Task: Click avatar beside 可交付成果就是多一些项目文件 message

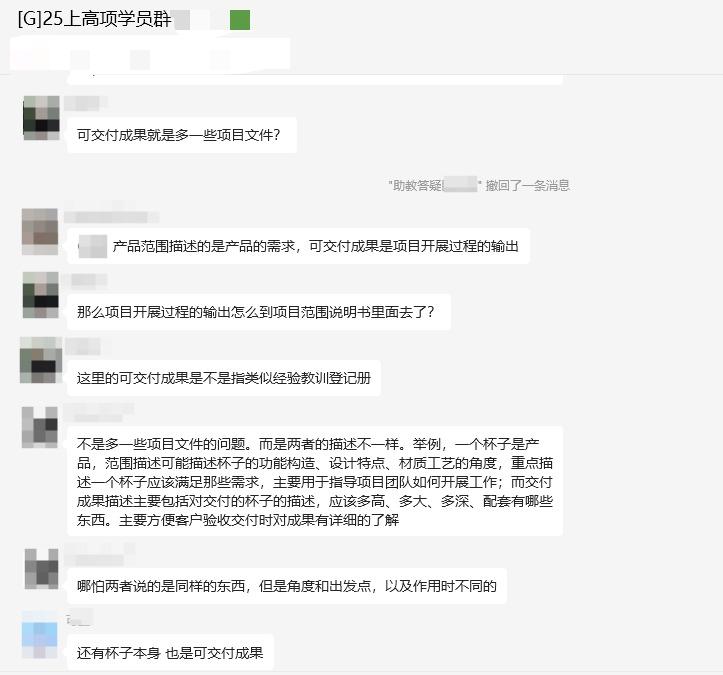Action: pyautogui.click(x=41, y=118)
